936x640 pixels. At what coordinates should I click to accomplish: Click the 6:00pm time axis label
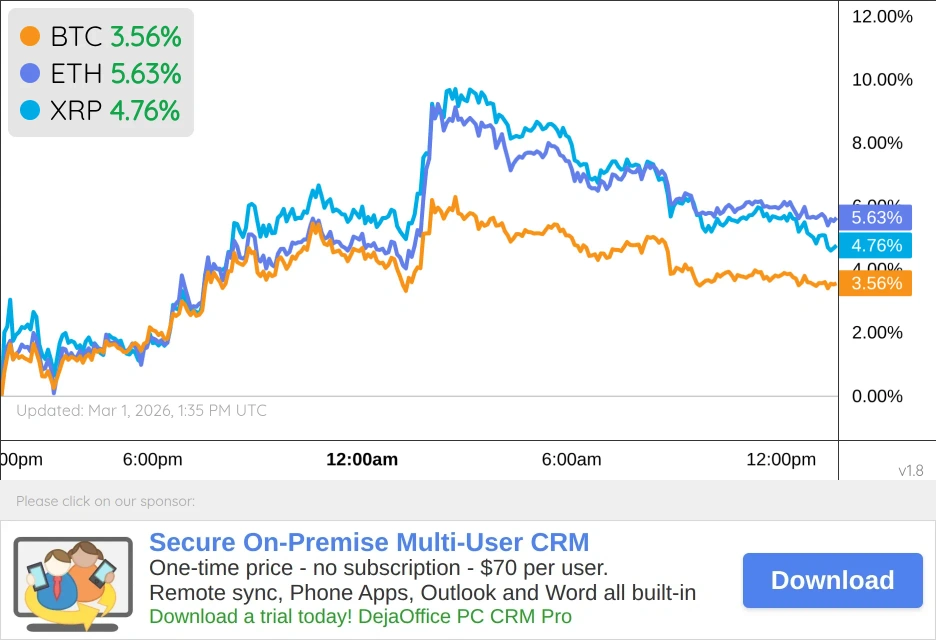click(152, 460)
